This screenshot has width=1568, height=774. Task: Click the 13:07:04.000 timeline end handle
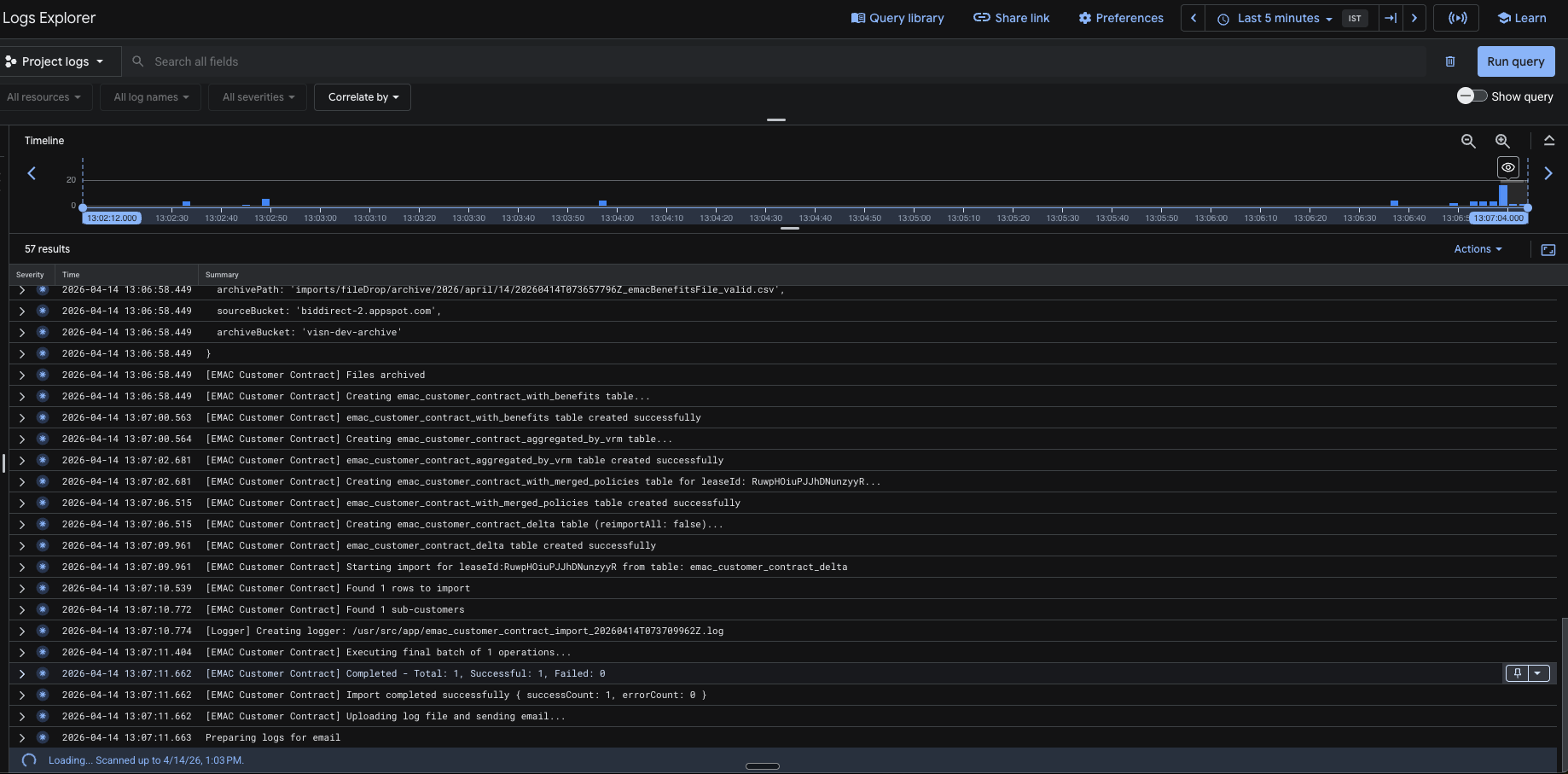pos(1499,218)
